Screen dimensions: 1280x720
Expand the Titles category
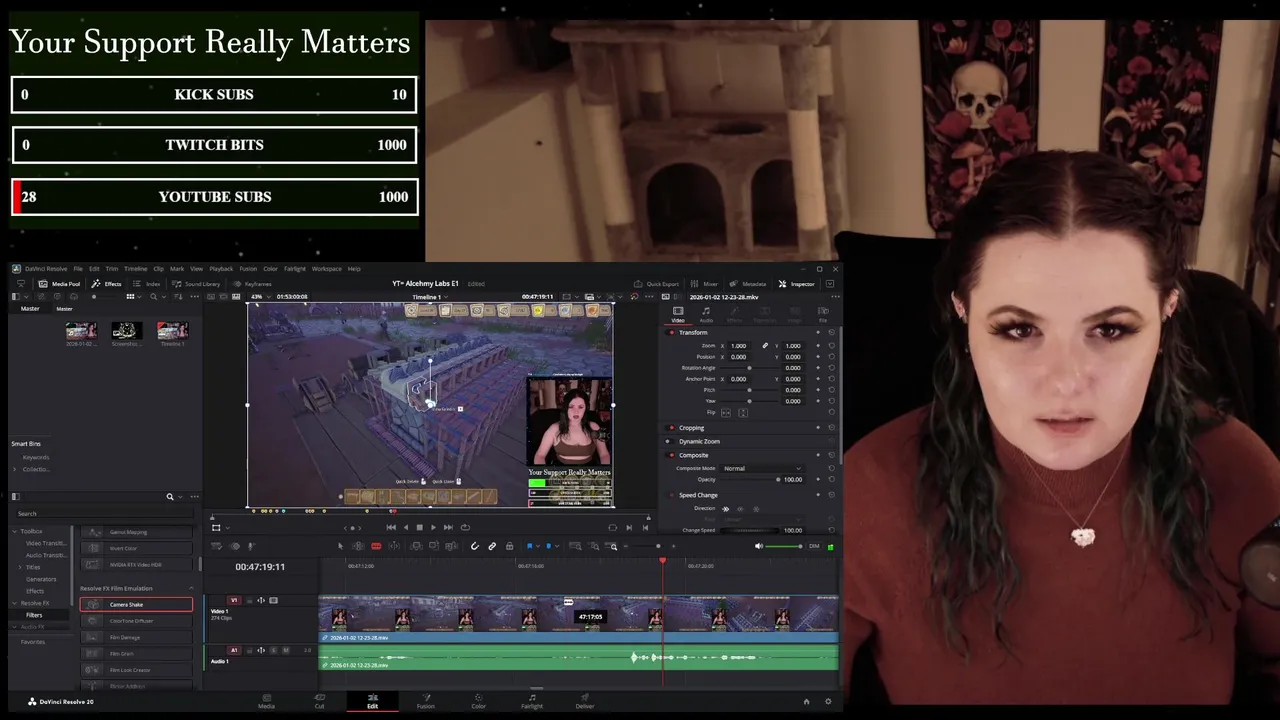pyautogui.click(x=22, y=567)
